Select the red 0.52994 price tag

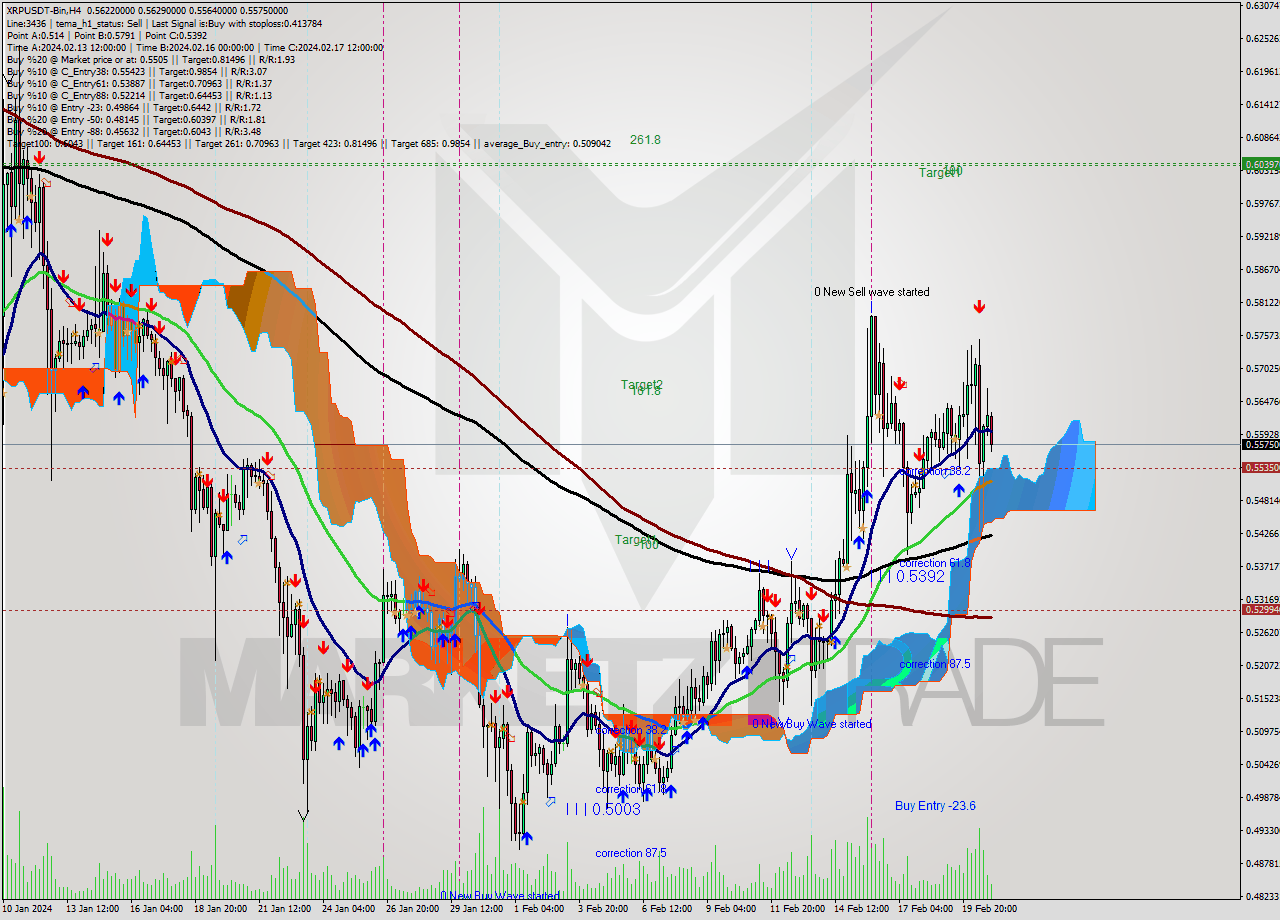(1260, 609)
